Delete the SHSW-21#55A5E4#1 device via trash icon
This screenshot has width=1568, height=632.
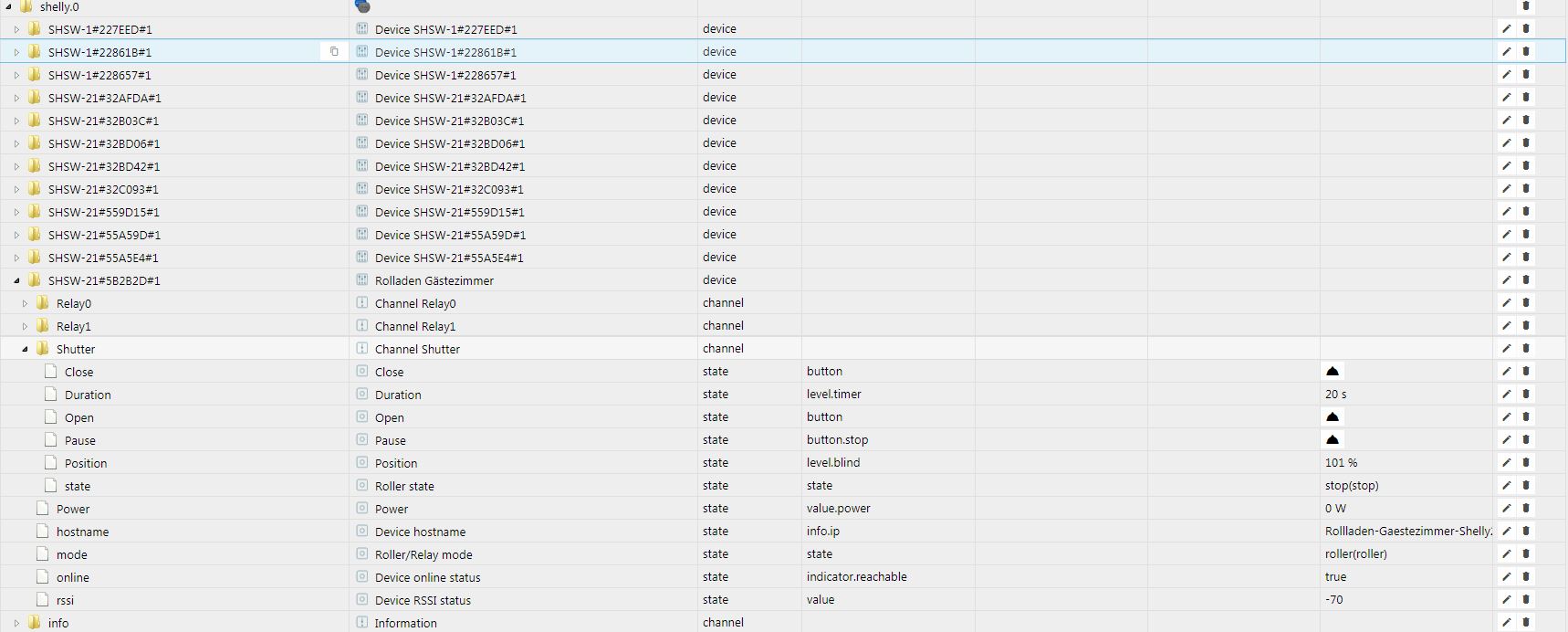tap(1525, 258)
